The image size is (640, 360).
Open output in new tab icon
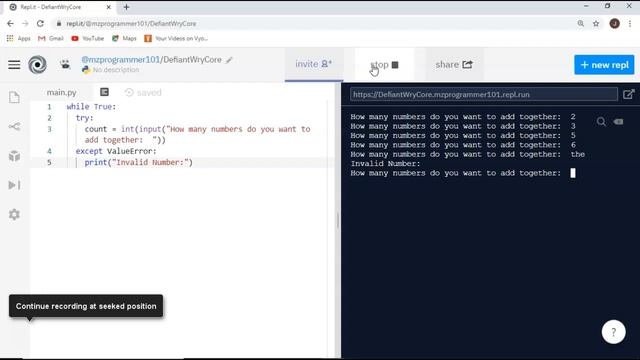point(629,94)
